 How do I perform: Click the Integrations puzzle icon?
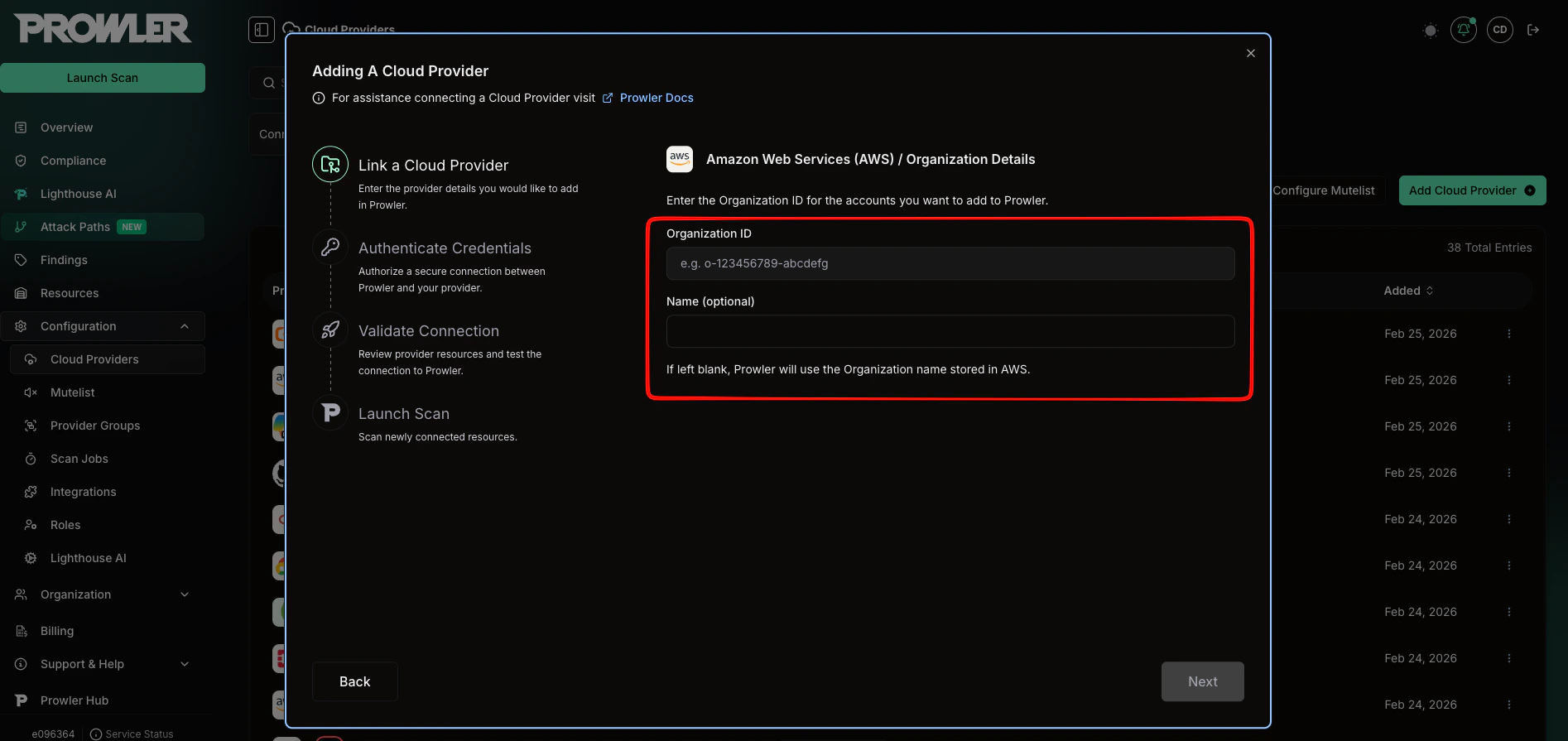point(31,492)
